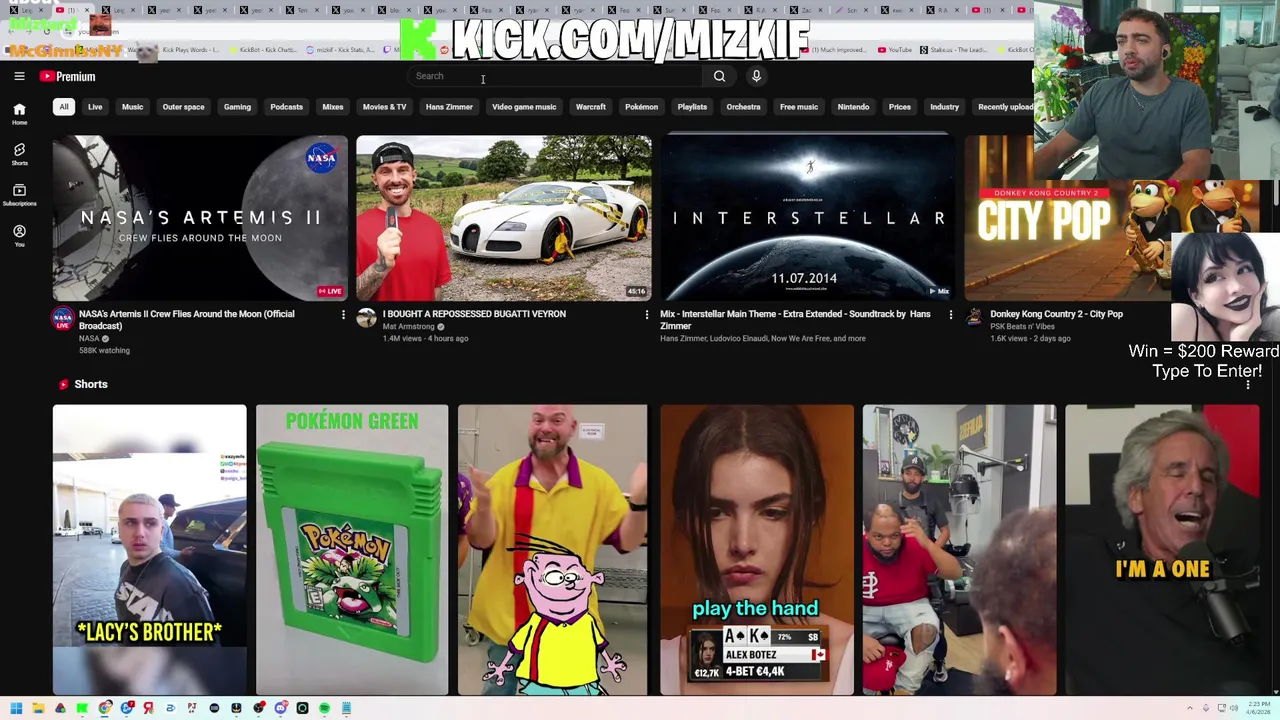Open the YouTube hamburger guide menu
1280x720 pixels.
[x=19, y=76]
